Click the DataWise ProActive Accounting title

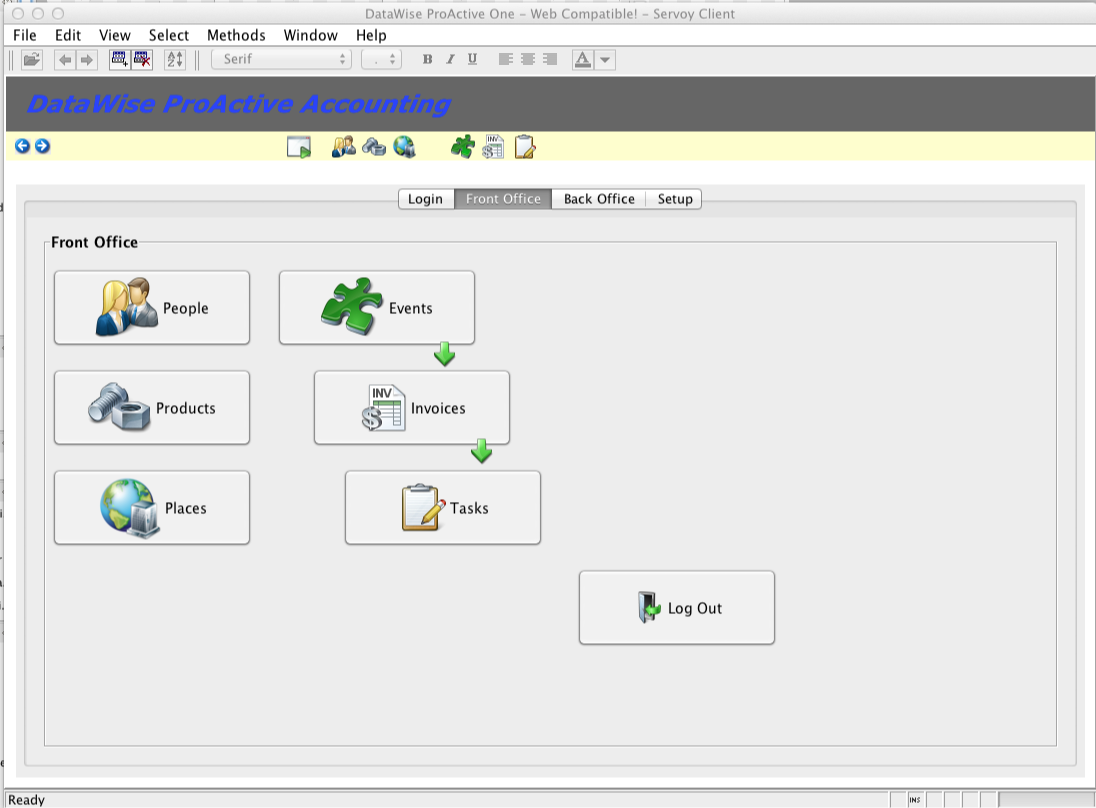coord(238,104)
